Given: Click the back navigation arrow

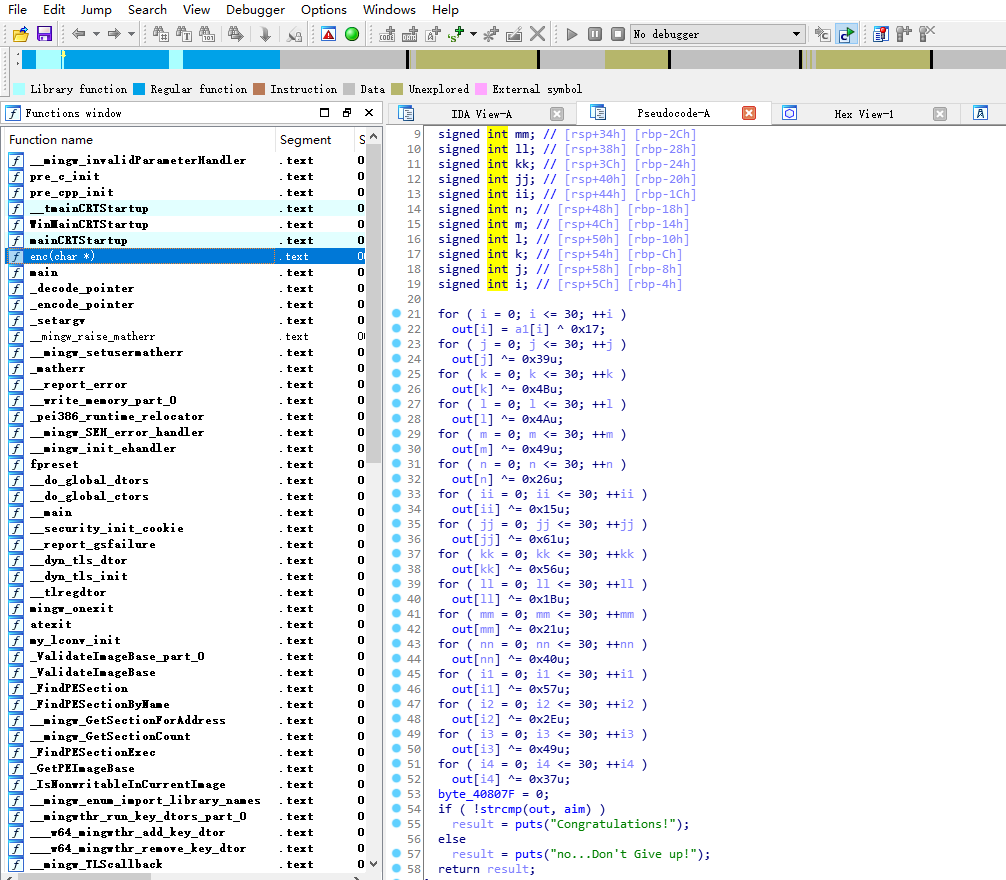Looking at the screenshot, I should (78, 34).
